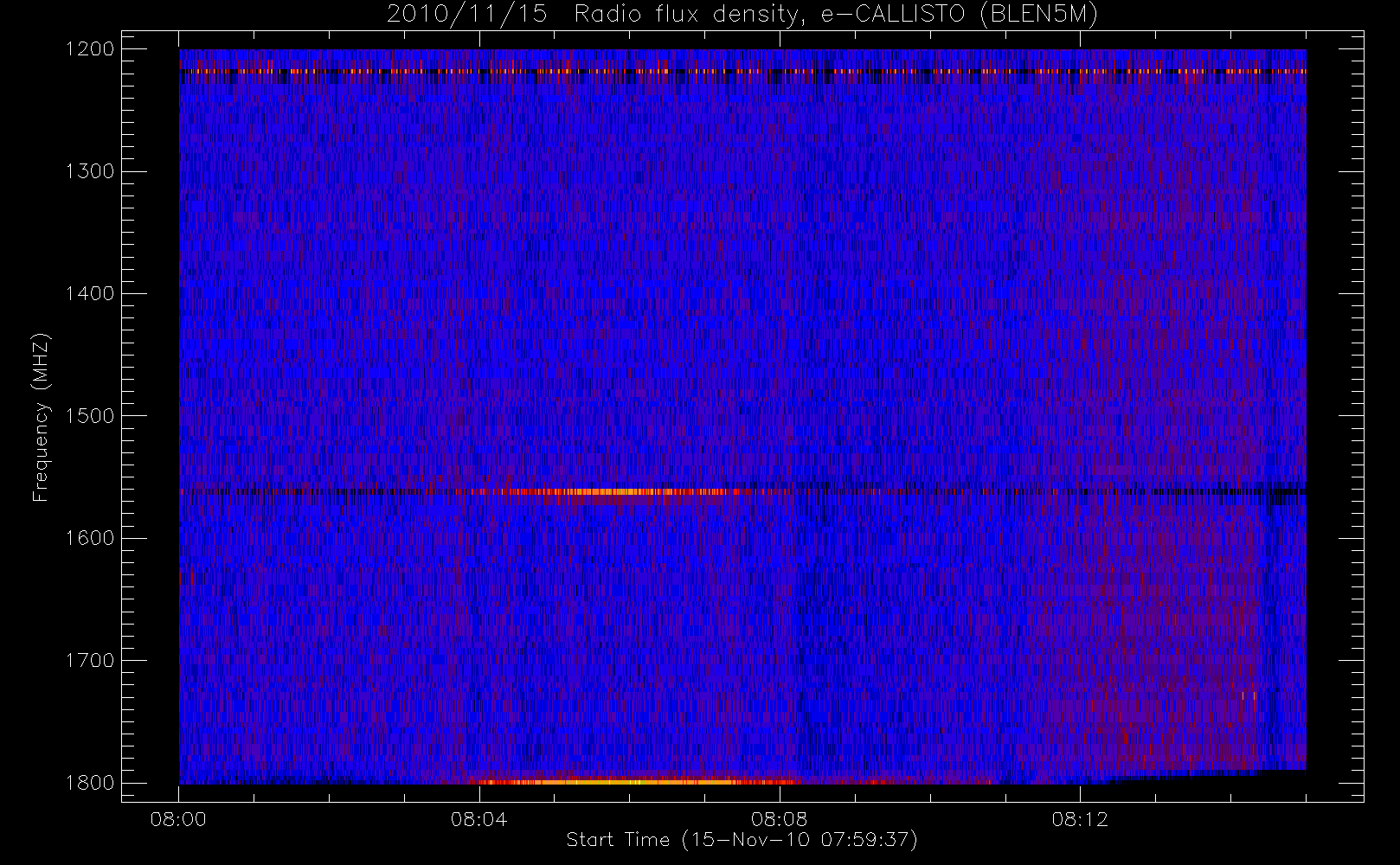Click the 1500 frequency axis label
Viewport: 1400px width, 865px height.
coord(90,416)
